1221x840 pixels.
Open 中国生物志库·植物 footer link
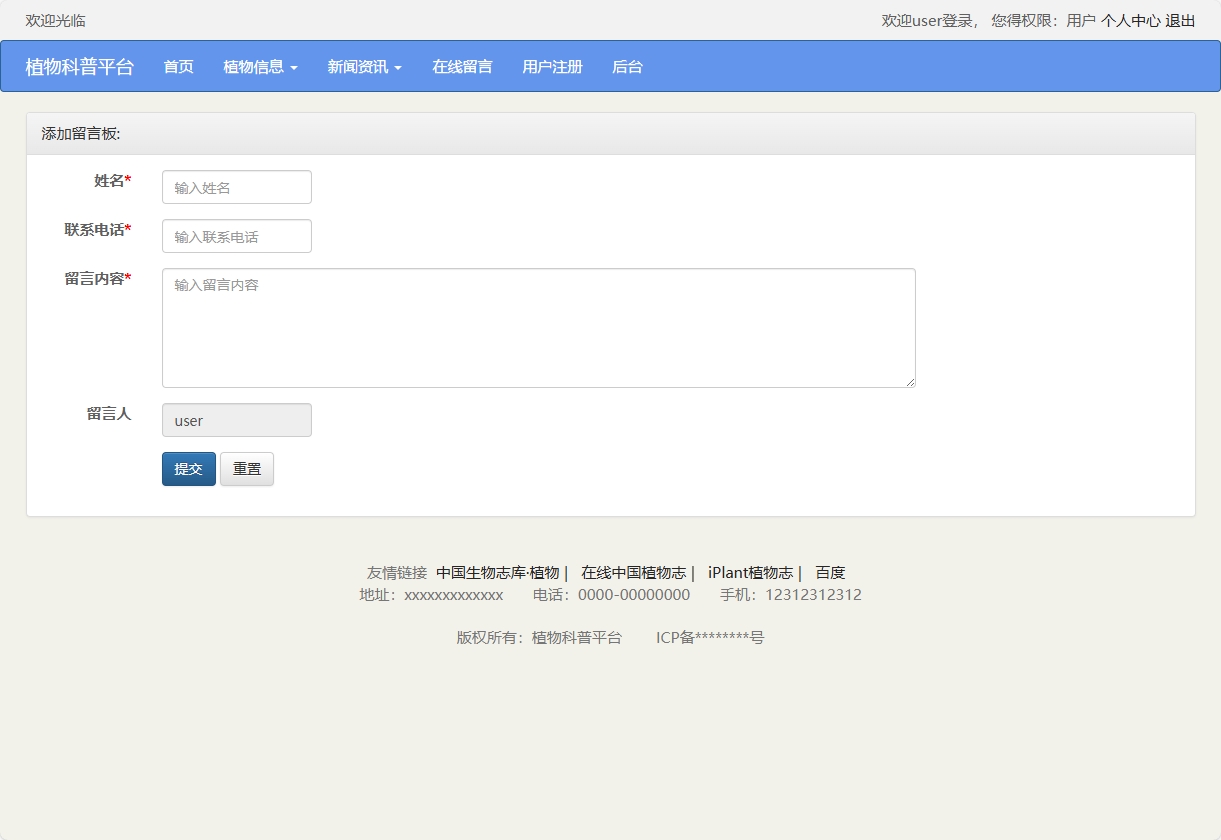point(497,573)
